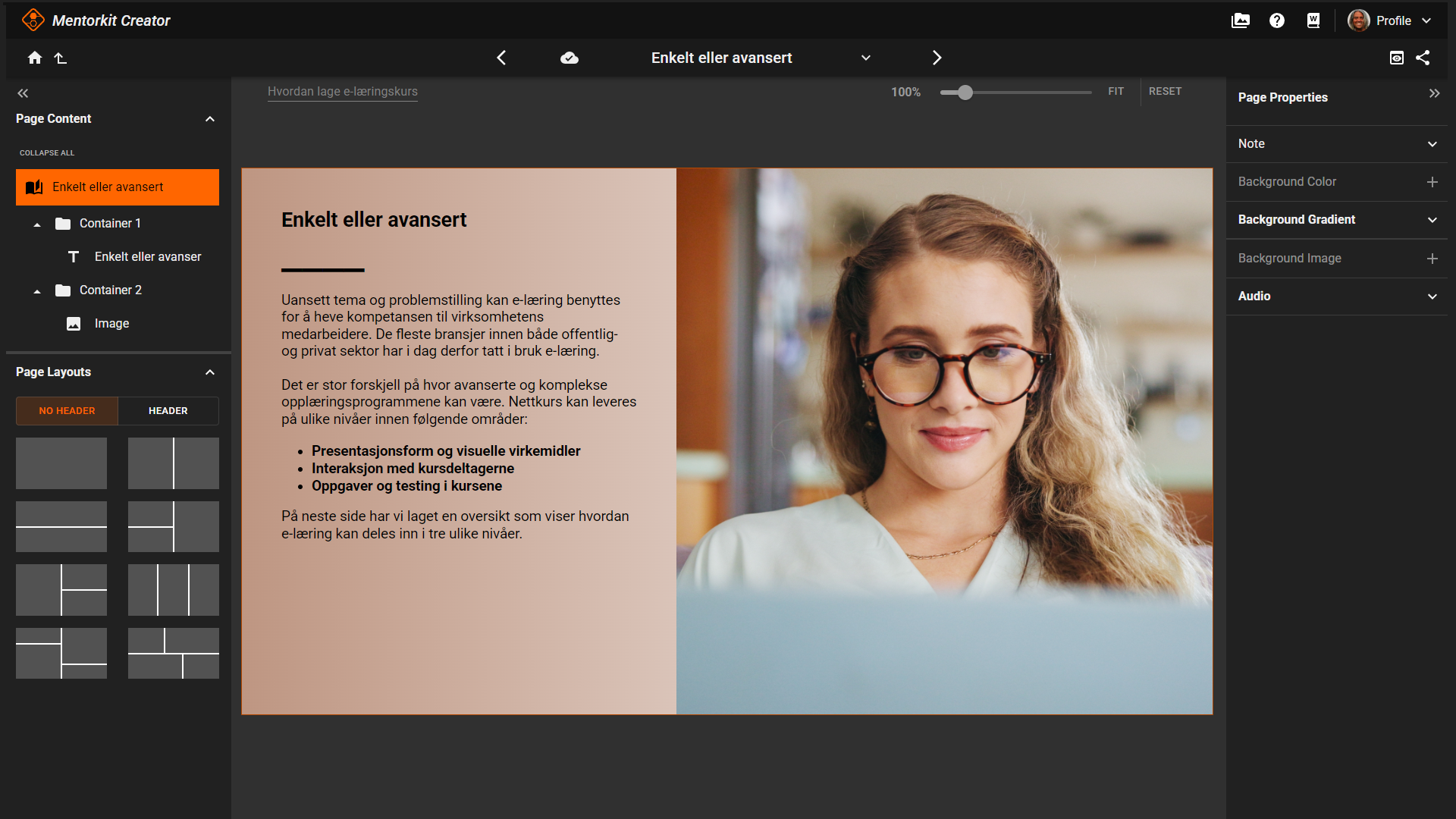This screenshot has height=819, width=1456.
Task: Click the home icon
Action: coord(35,58)
